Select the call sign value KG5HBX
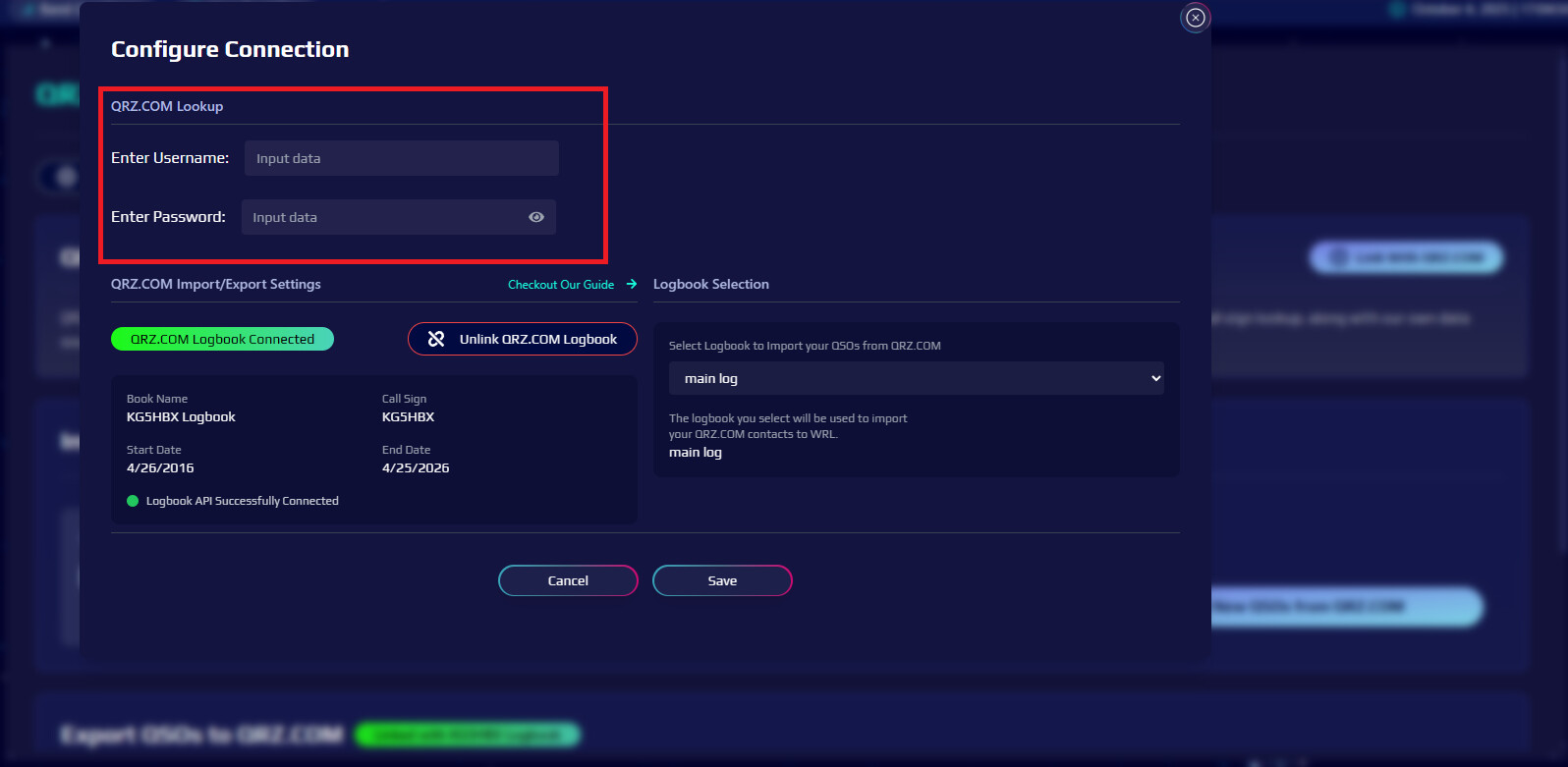 pyautogui.click(x=408, y=417)
